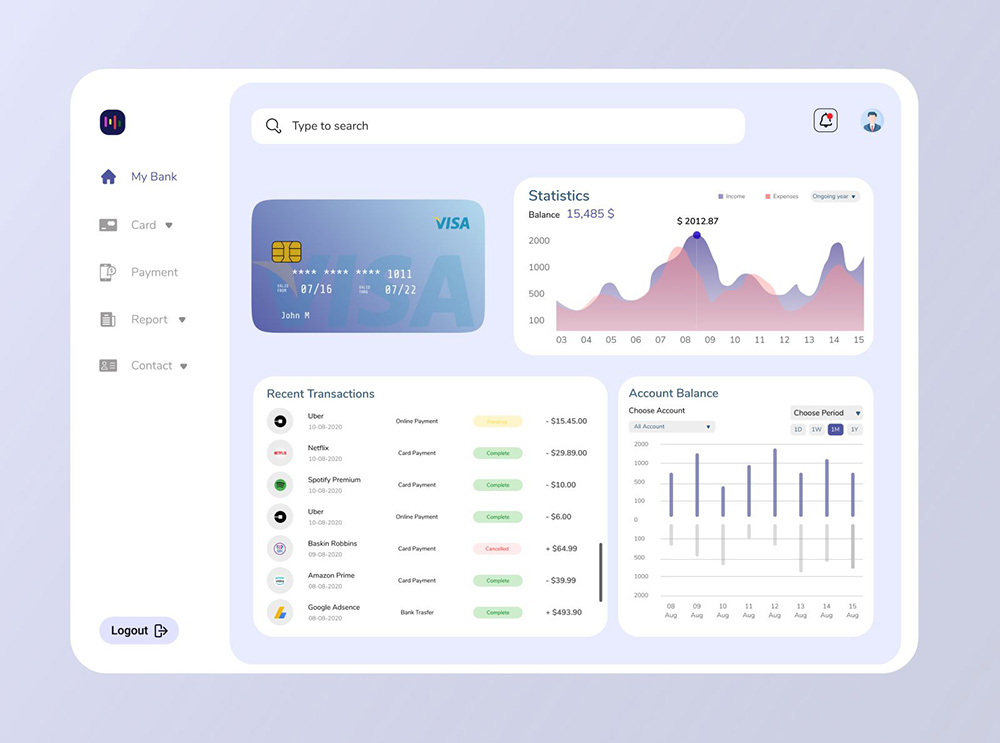Viewport: 1000px width, 743px height.
Task: Open the All Account dropdown
Action: pos(672,427)
